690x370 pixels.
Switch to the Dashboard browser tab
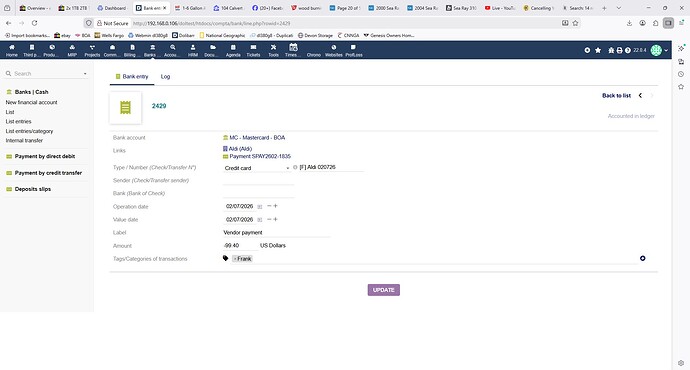tap(112, 8)
